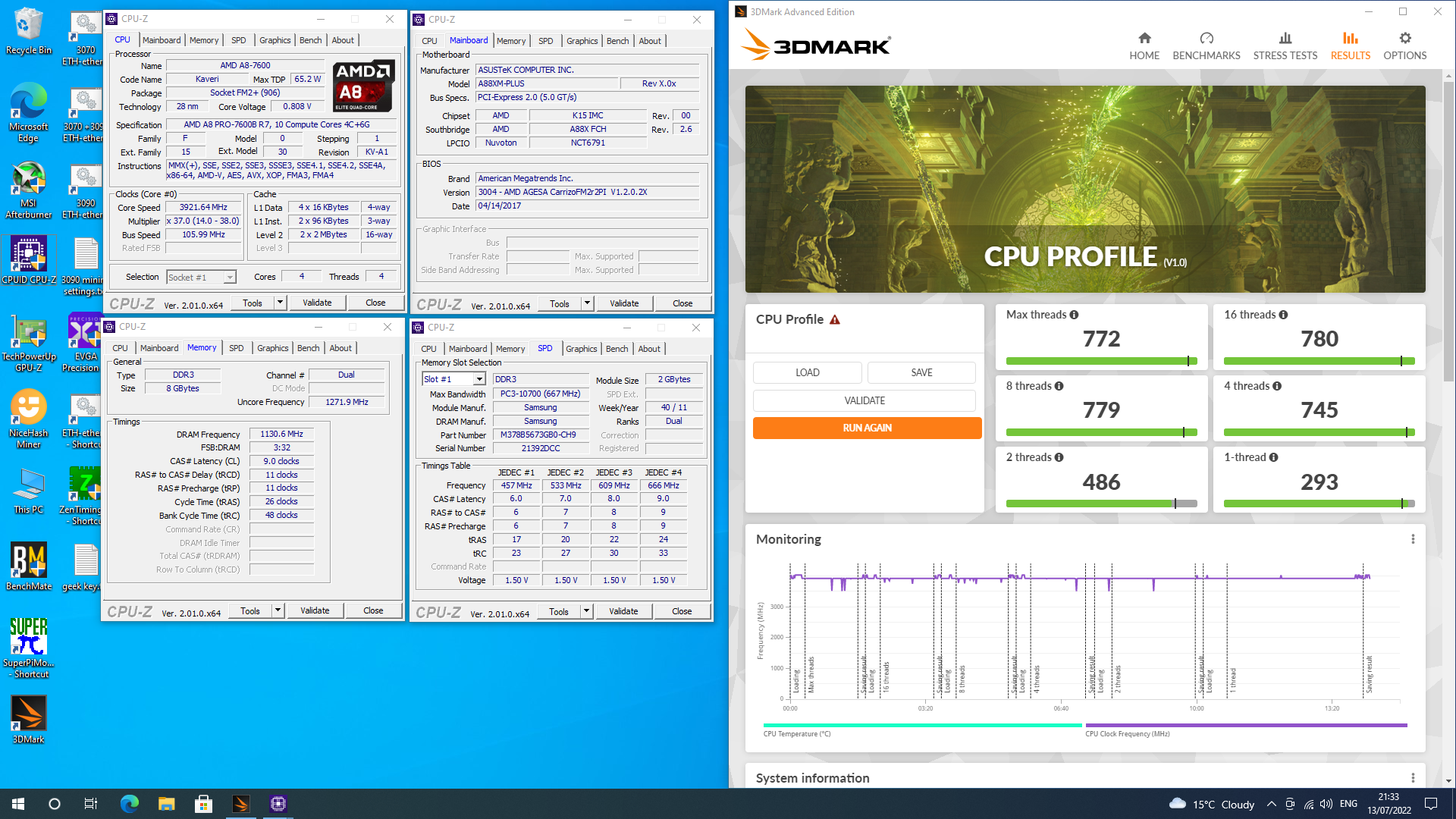Select Mainboard tab in SPD window
The width and height of the screenshot is (1456, 819).
click(x=468, y=349)
